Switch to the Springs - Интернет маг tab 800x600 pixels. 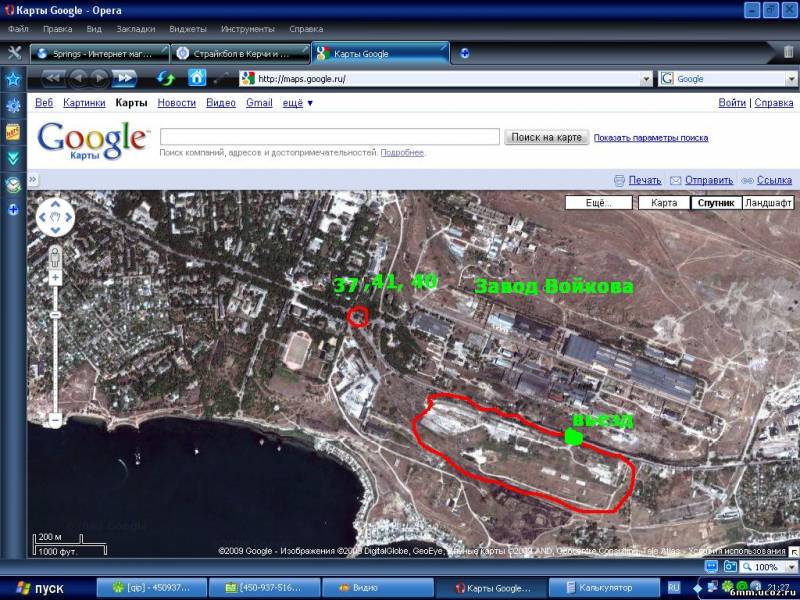coord(99,54)
